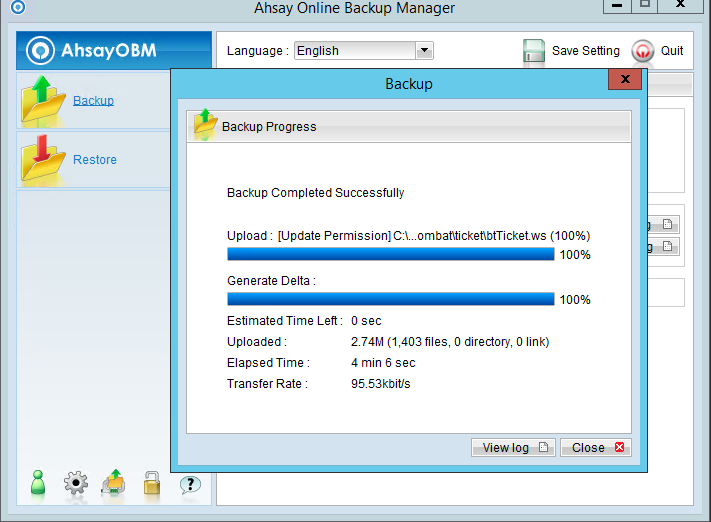This screenshot has width=711, height=522.
Task: Click the Backup Progress header panel
Action: (x=410, y=126)
